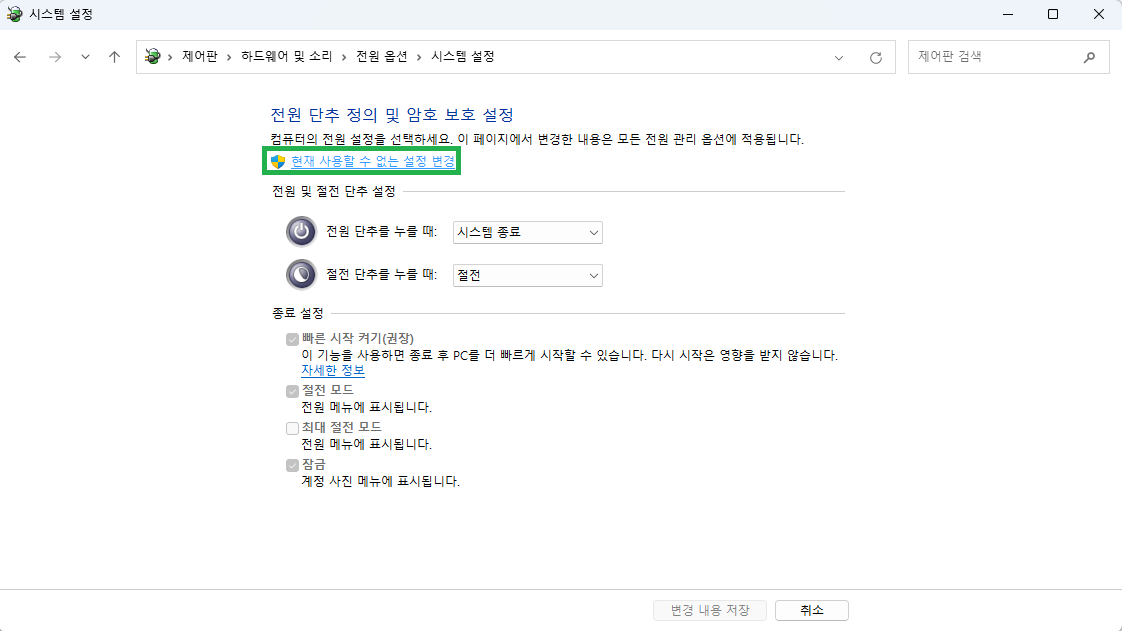Open 하드웨어 및 소리 from the breadcrumb
The height and width of the screenshot is (631, 1122).
[283, 57]
